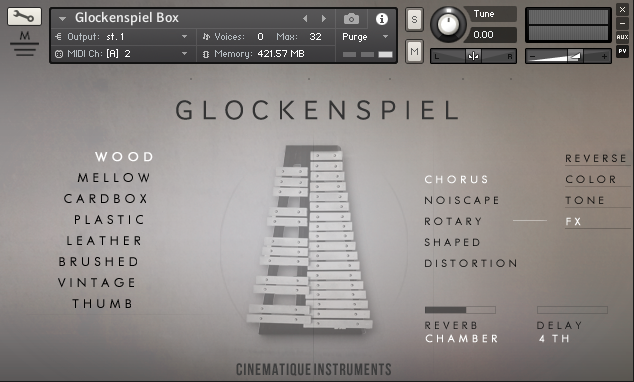Image resolution: width=634 pixels, height=382 pixels.
Task: Solo the instrument with S button
Action: click(x=414, y=19)
